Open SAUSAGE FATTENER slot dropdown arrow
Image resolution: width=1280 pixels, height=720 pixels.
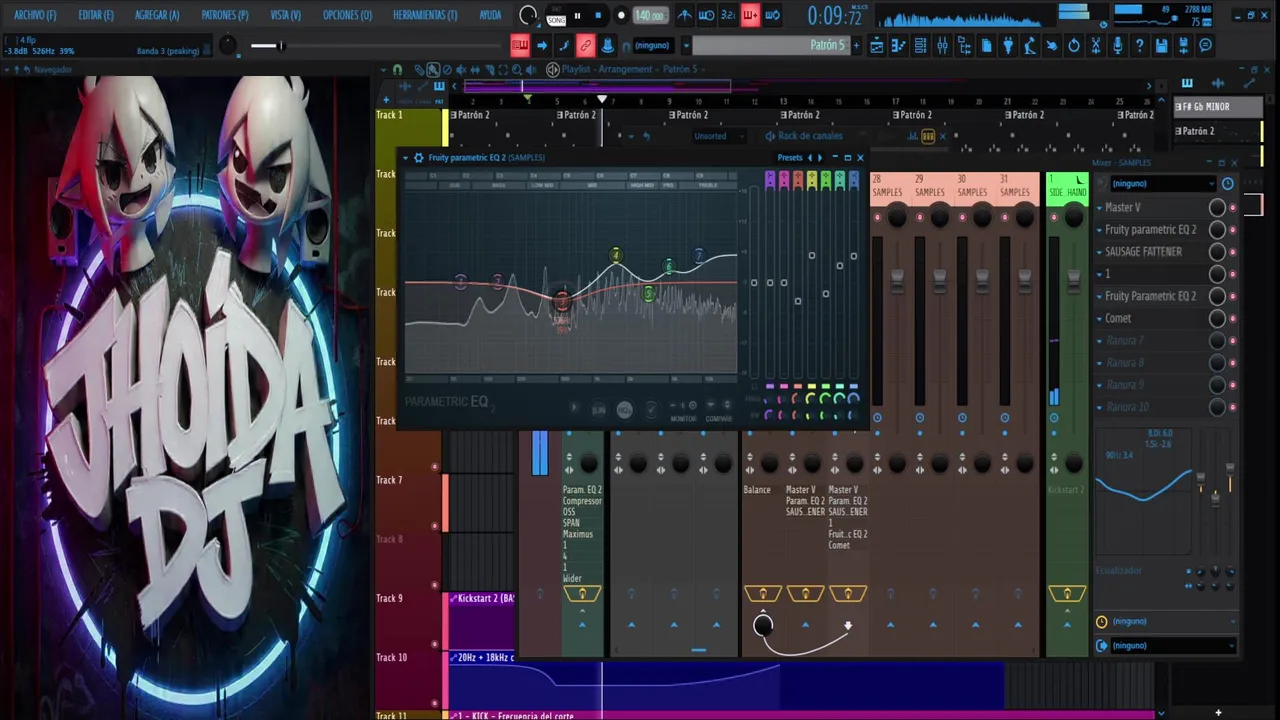click(1100, 252)
